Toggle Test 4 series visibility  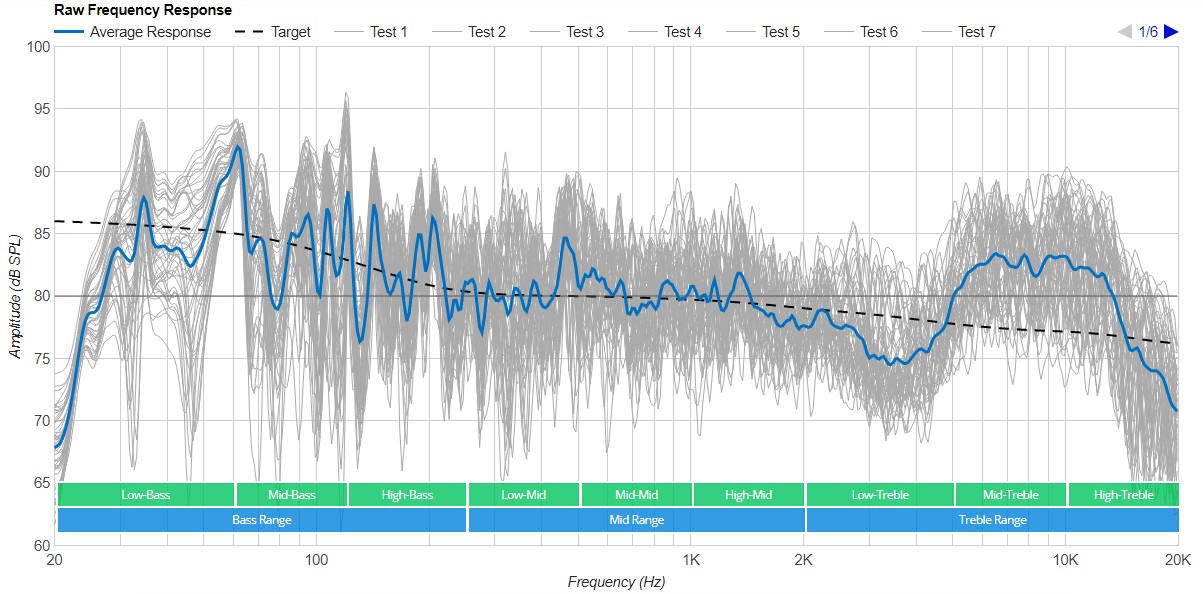[664, 31]
